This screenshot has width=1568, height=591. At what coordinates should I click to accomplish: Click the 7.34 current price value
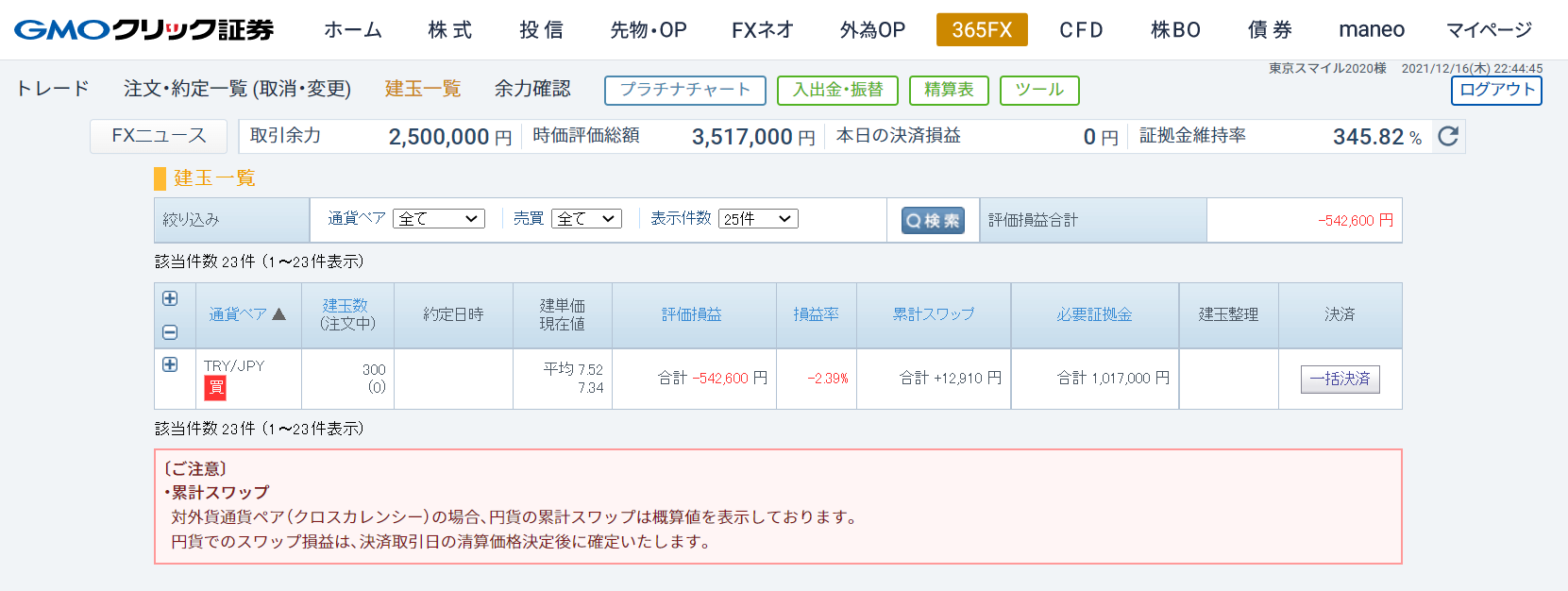591,388
